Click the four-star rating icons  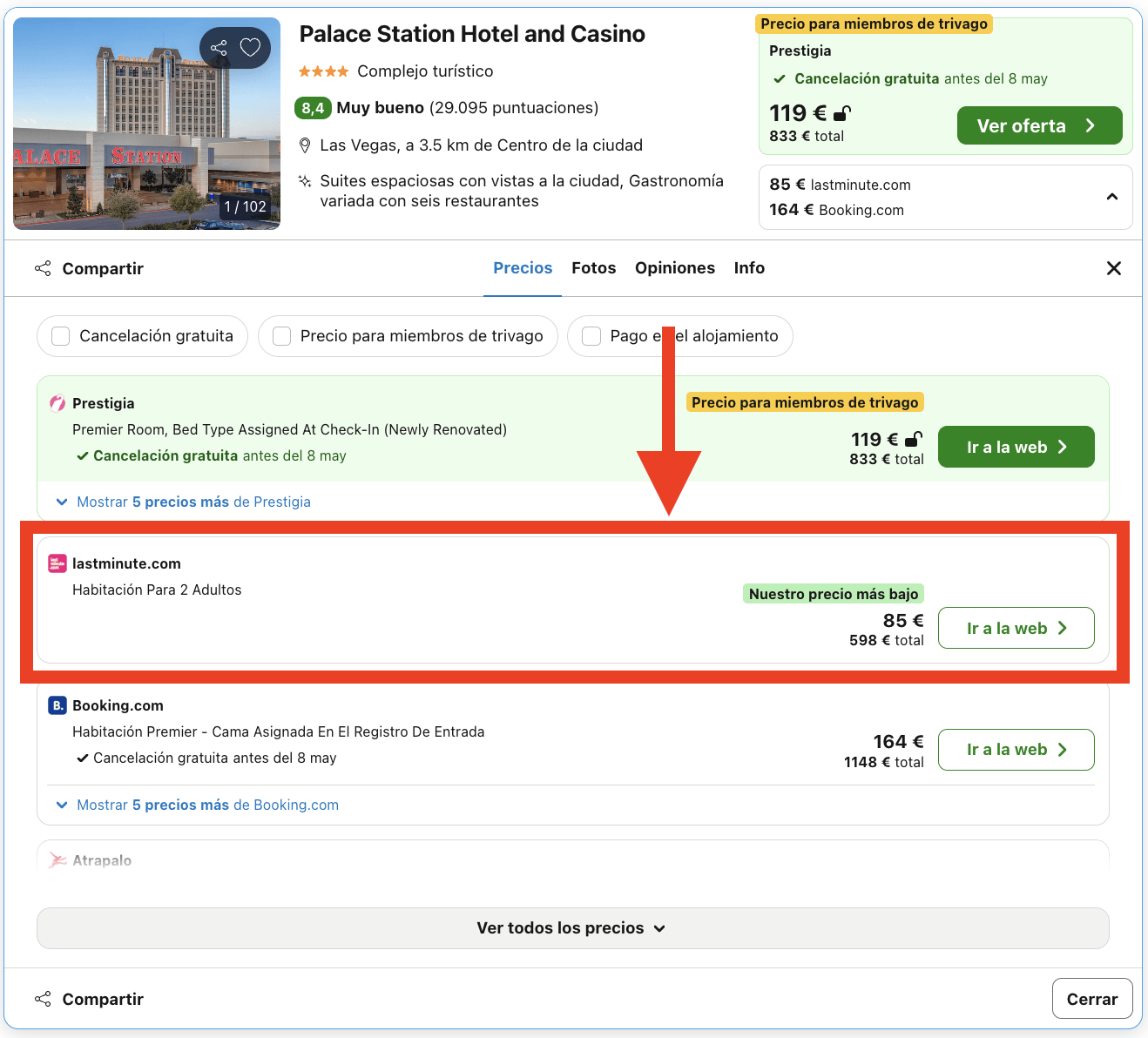[324, 71]
